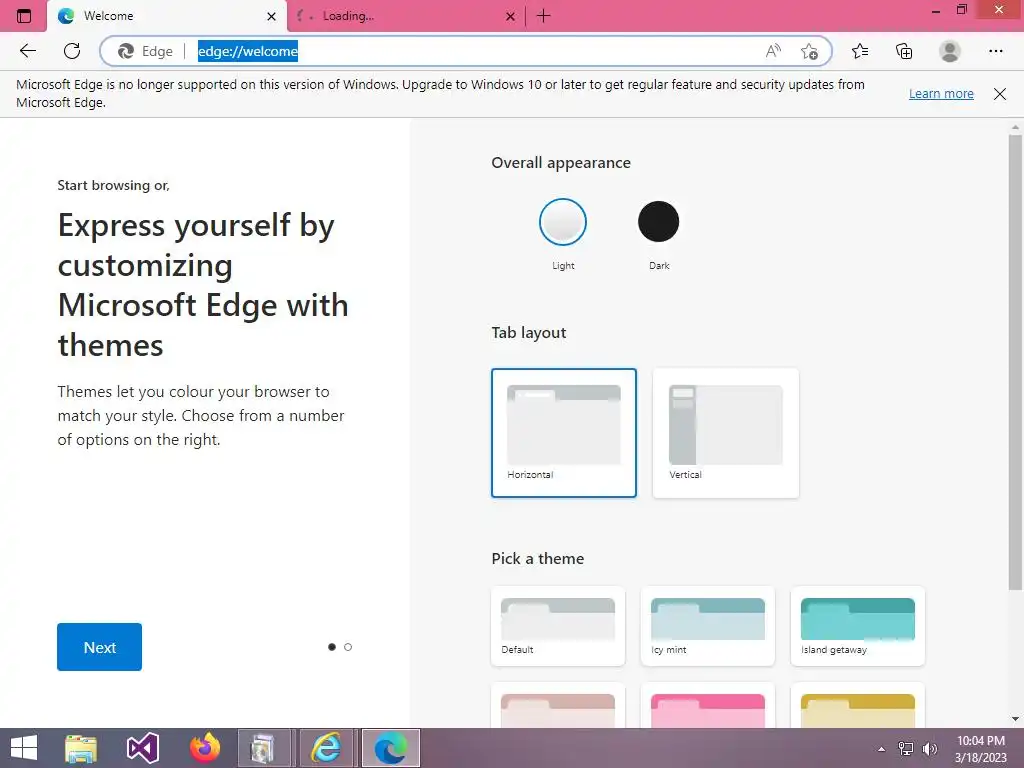Close the Loading tab

click(510, 16)
